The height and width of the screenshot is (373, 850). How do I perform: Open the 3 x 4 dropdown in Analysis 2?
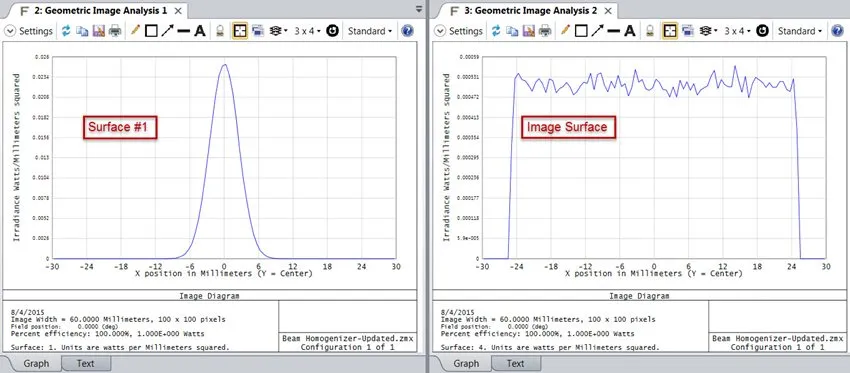737,31
